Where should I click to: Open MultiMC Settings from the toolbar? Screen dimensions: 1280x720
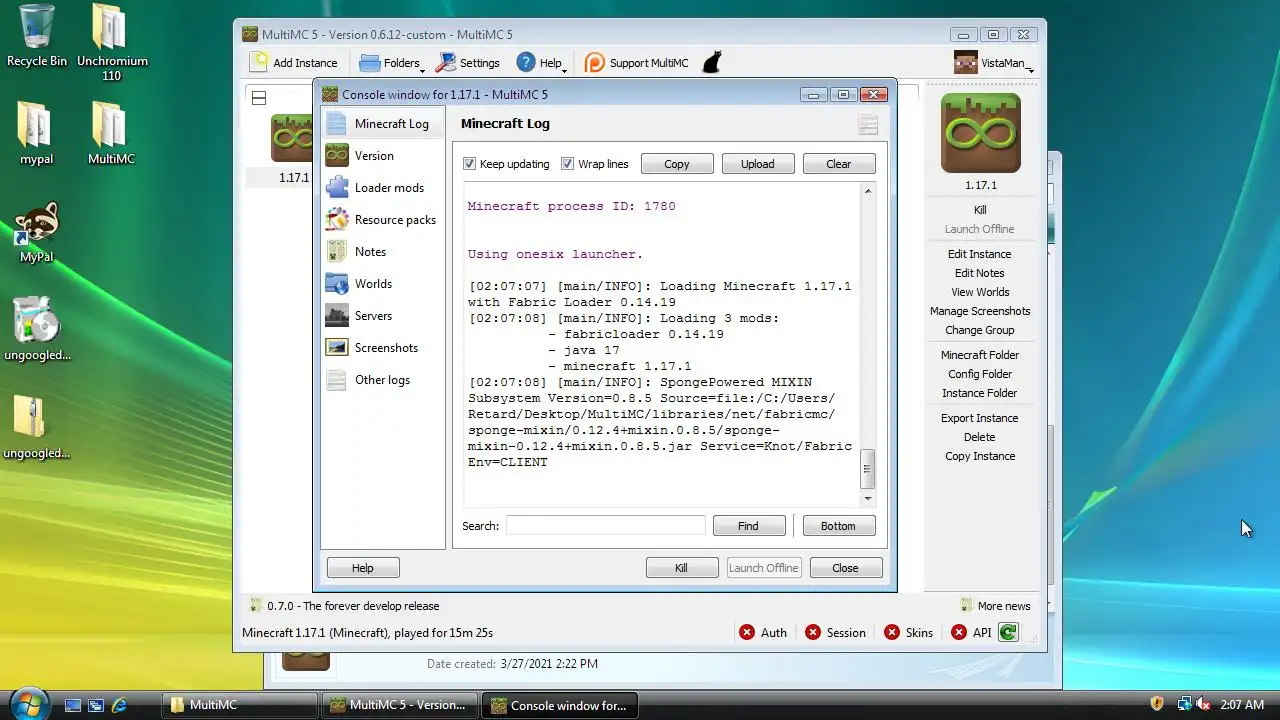tap(467, 63)
